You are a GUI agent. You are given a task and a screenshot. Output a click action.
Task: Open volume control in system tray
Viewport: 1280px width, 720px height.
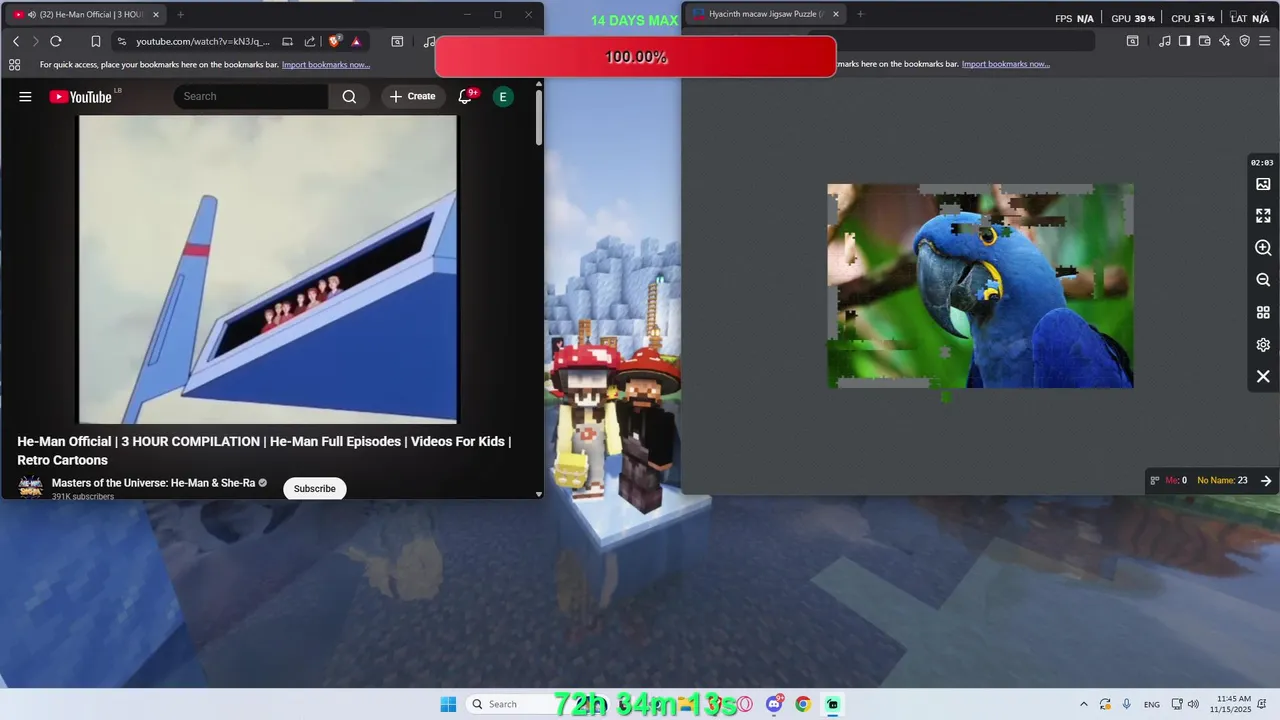click(1193, 704)
